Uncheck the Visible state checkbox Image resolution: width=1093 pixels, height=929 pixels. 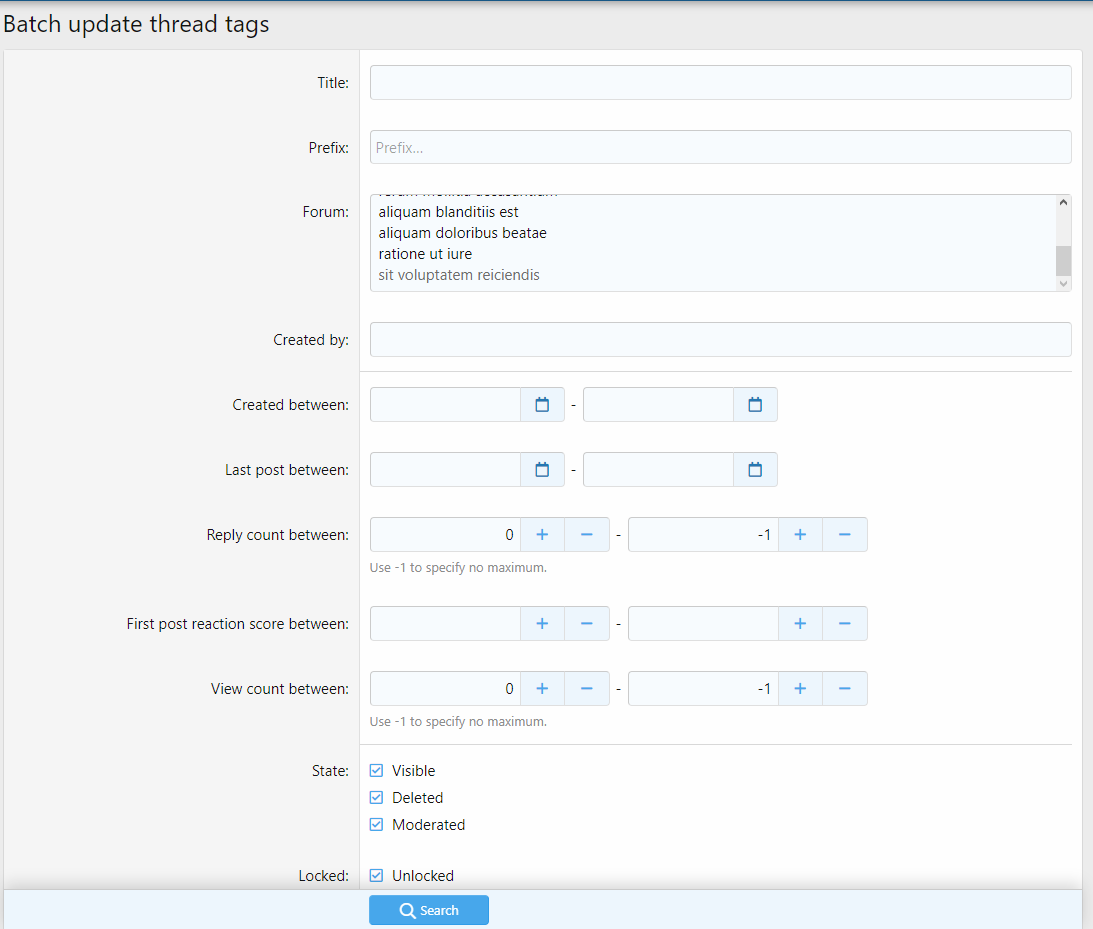click(x=377, y=771)
